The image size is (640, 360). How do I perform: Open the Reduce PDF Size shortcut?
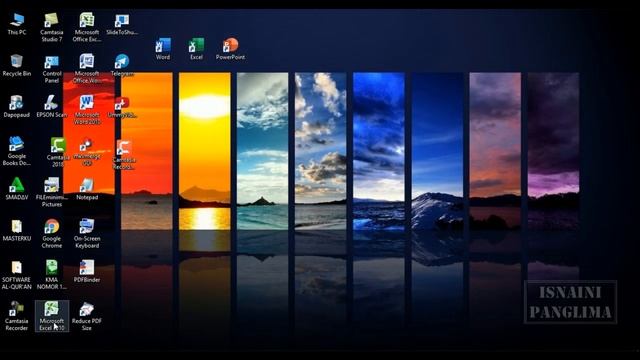[x=87, y=316]
